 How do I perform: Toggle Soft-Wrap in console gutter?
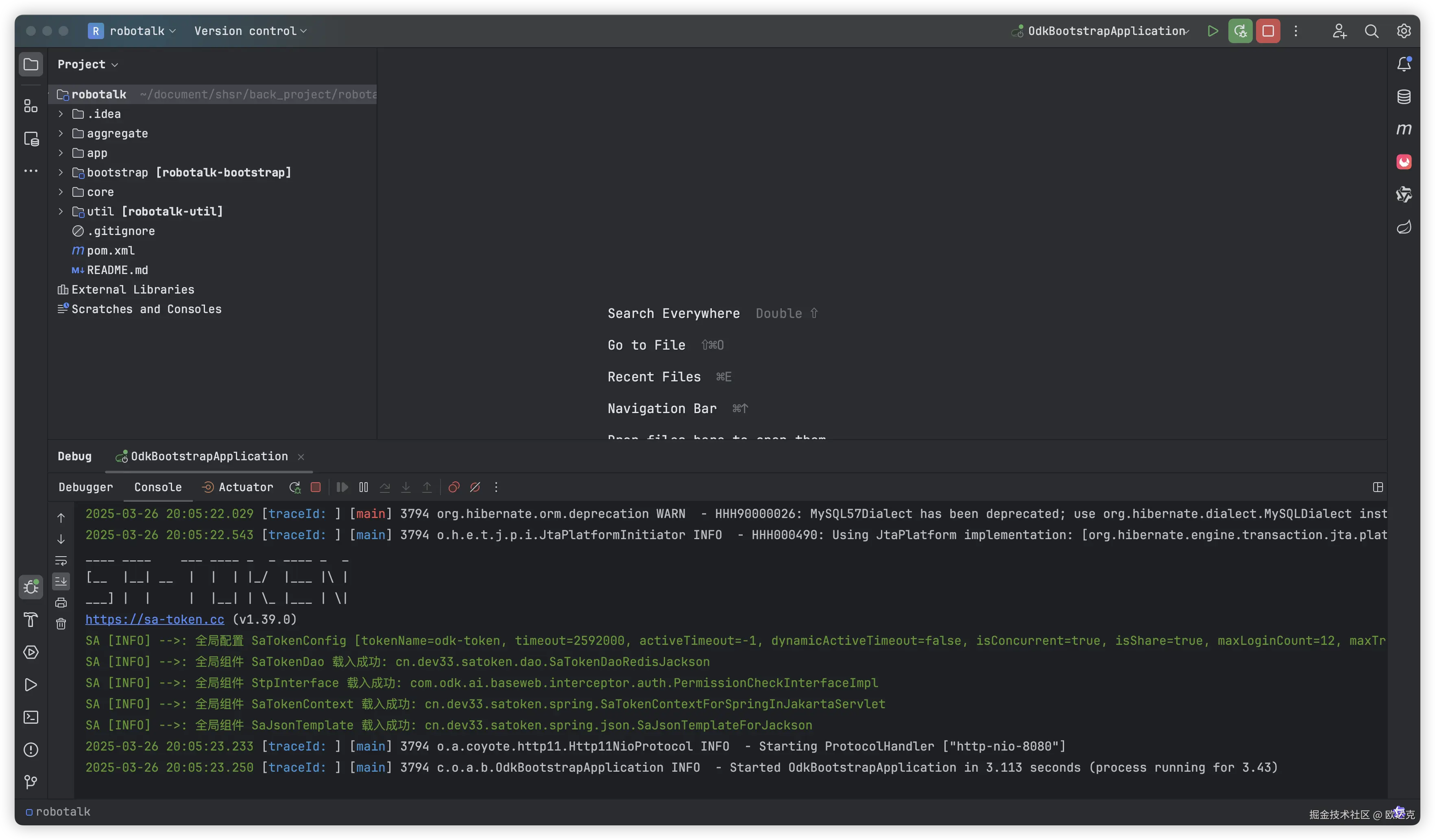(x=61, y=561)
